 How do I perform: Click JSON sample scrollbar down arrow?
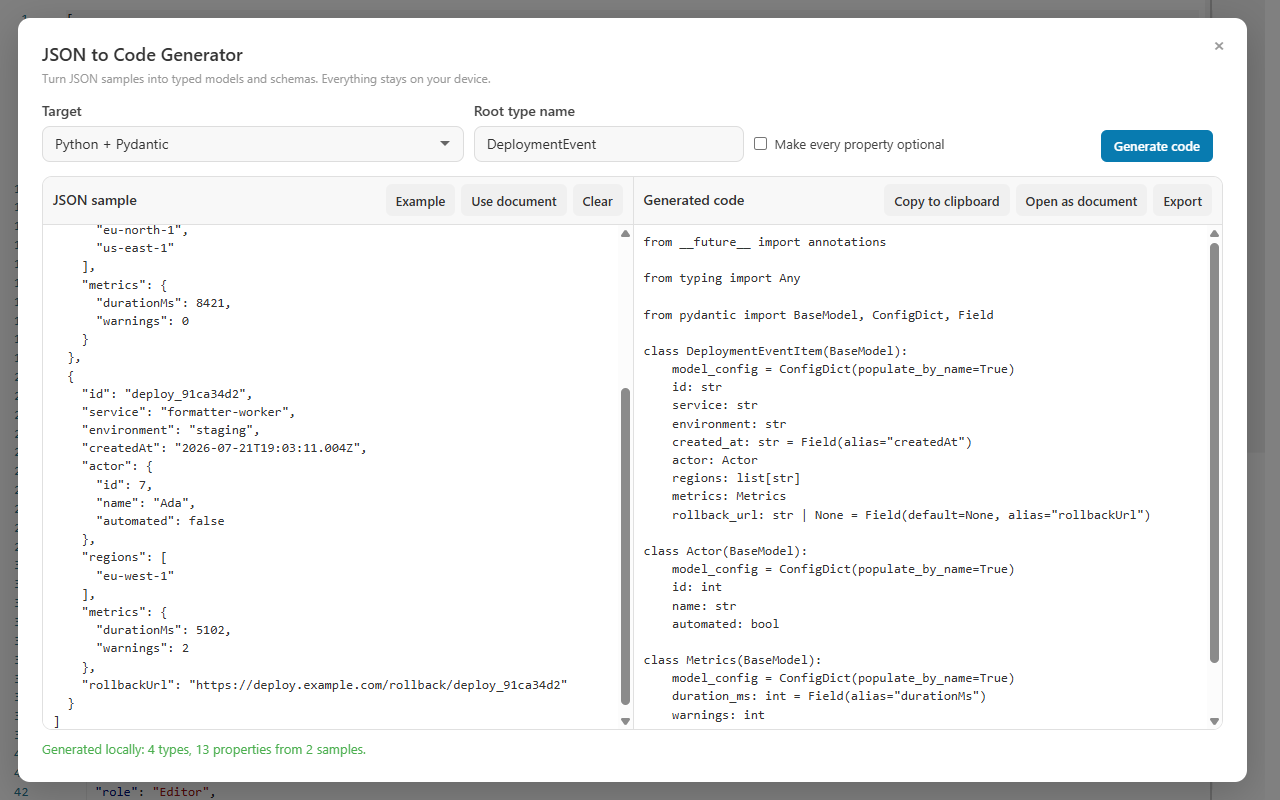point(626,721)
